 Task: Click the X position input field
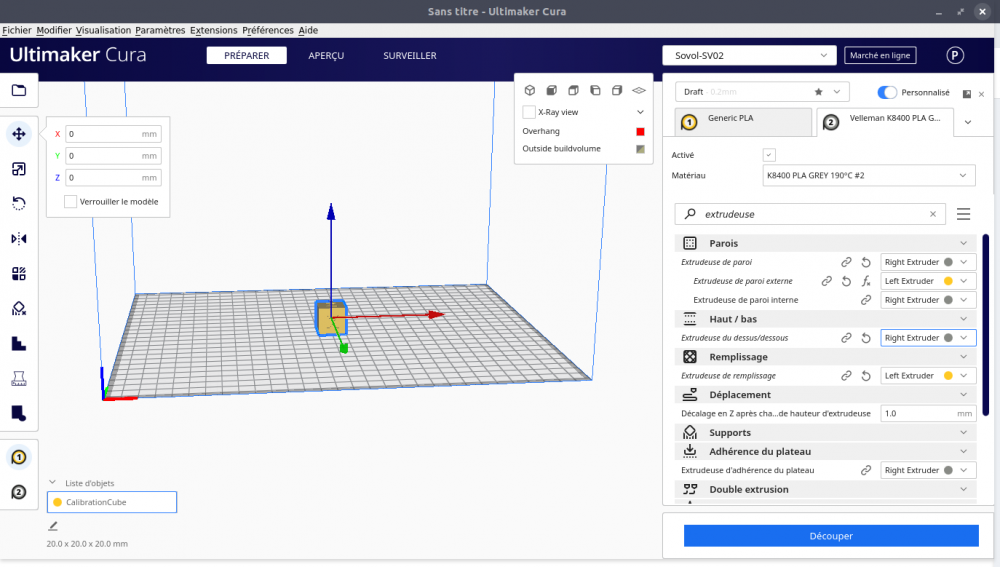click(114, 134)
